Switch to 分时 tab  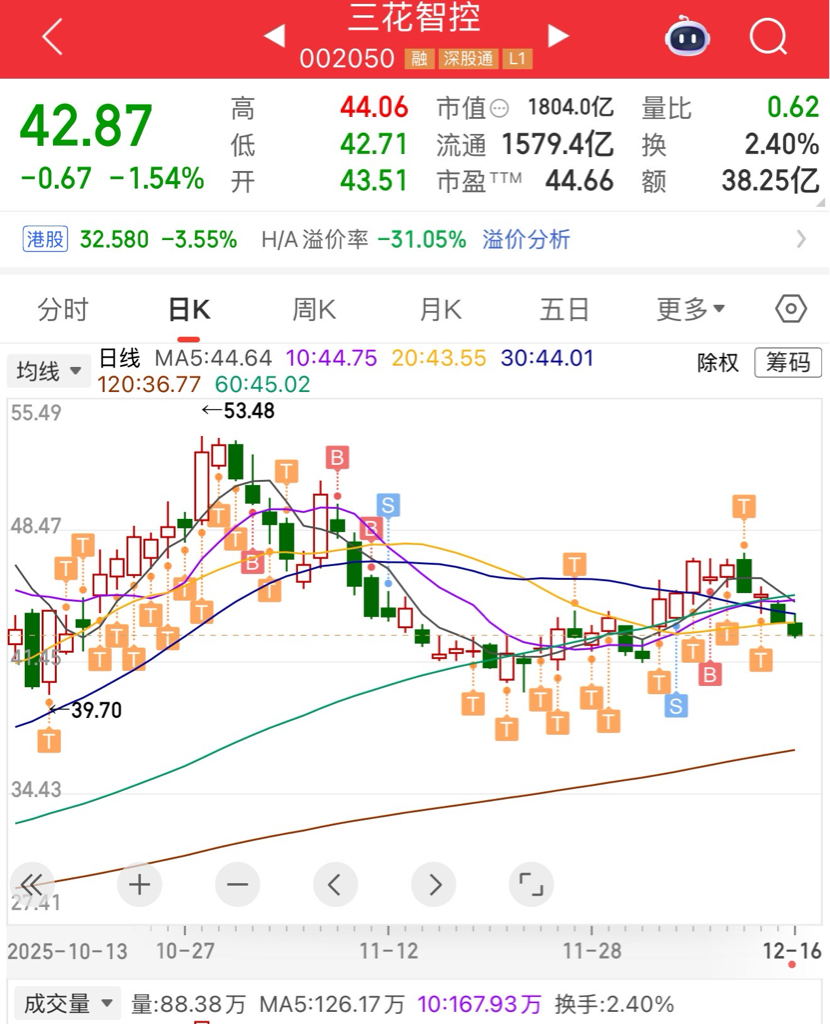click(63, 310)
